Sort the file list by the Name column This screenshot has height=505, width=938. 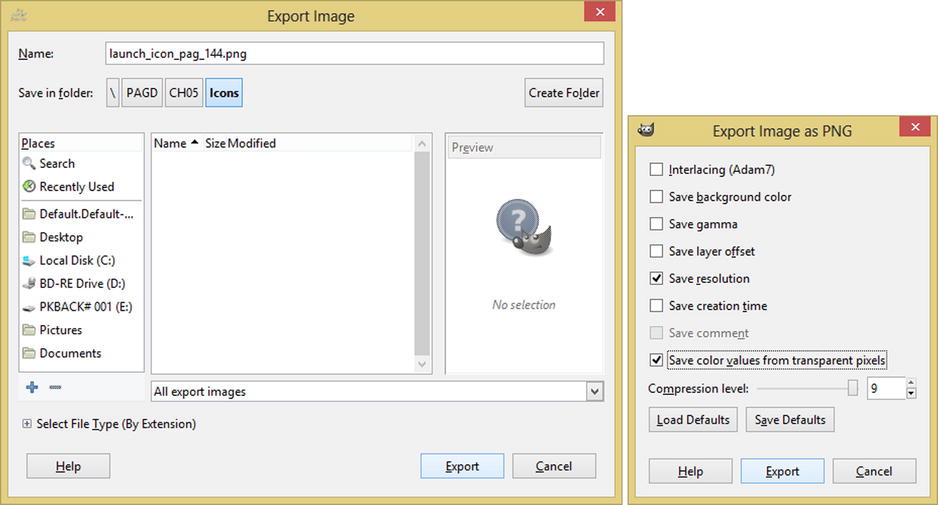pos(170,143)
